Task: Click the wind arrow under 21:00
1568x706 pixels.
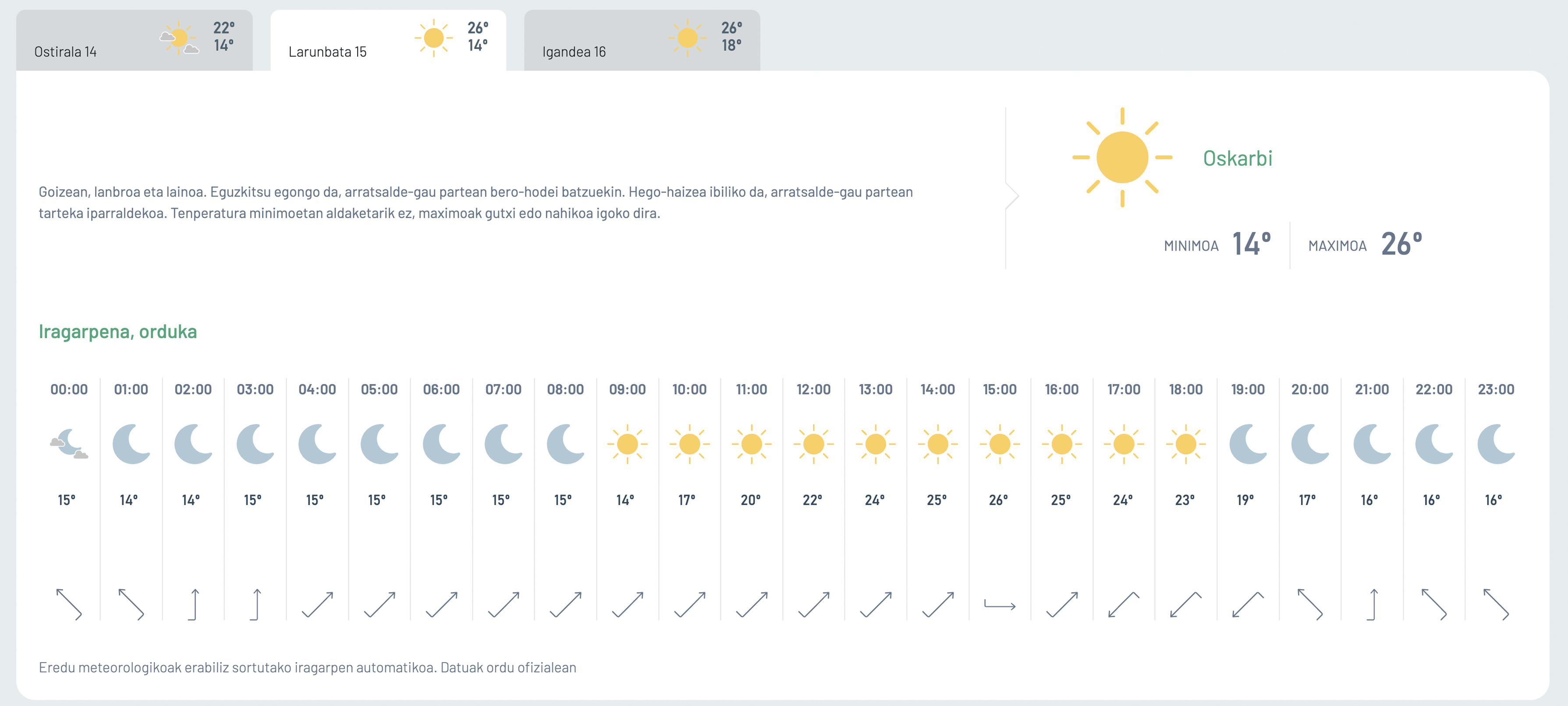Action: click(1372, 604)
